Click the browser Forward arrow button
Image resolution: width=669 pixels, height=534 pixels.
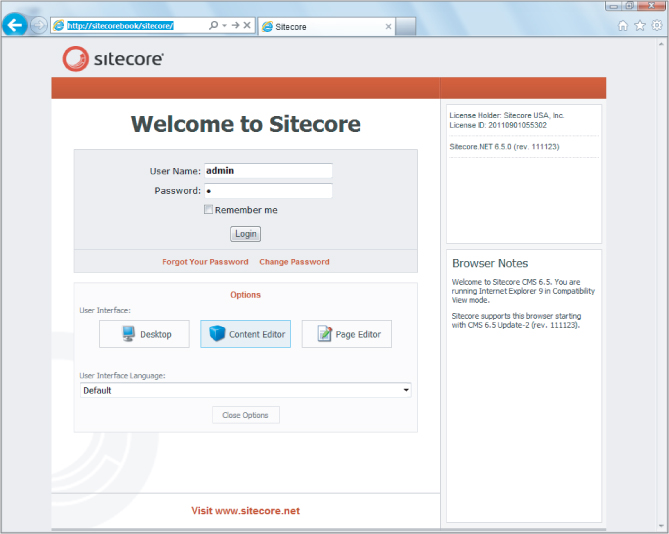(x=38, y=25)
